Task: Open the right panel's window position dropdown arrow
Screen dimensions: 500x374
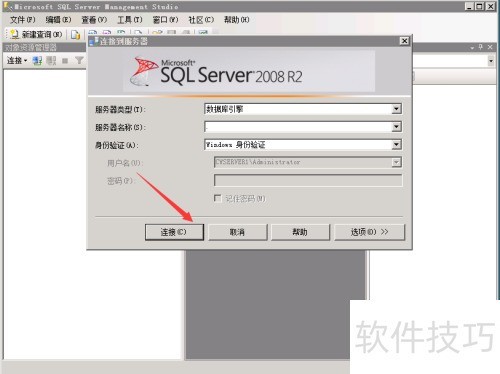Action: 472,48
